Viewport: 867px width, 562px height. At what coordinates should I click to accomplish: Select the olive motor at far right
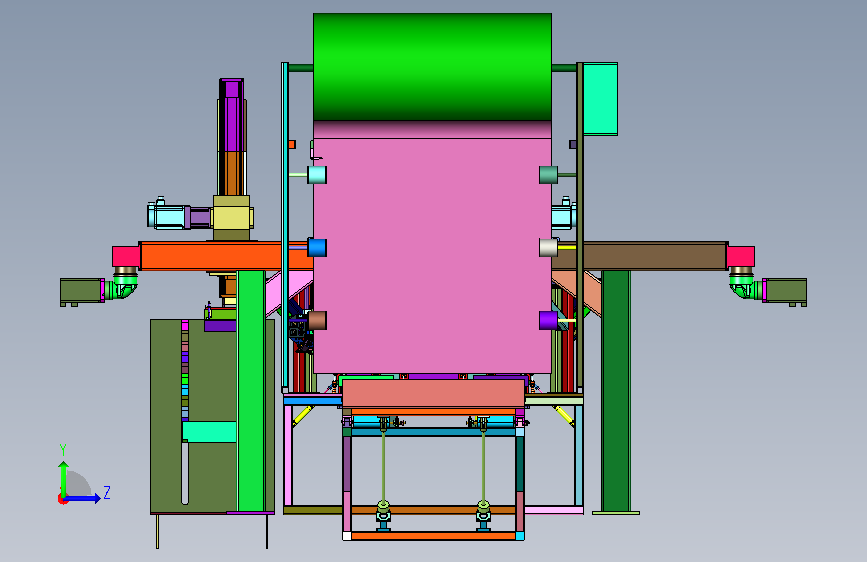click(x=785, y=292)
